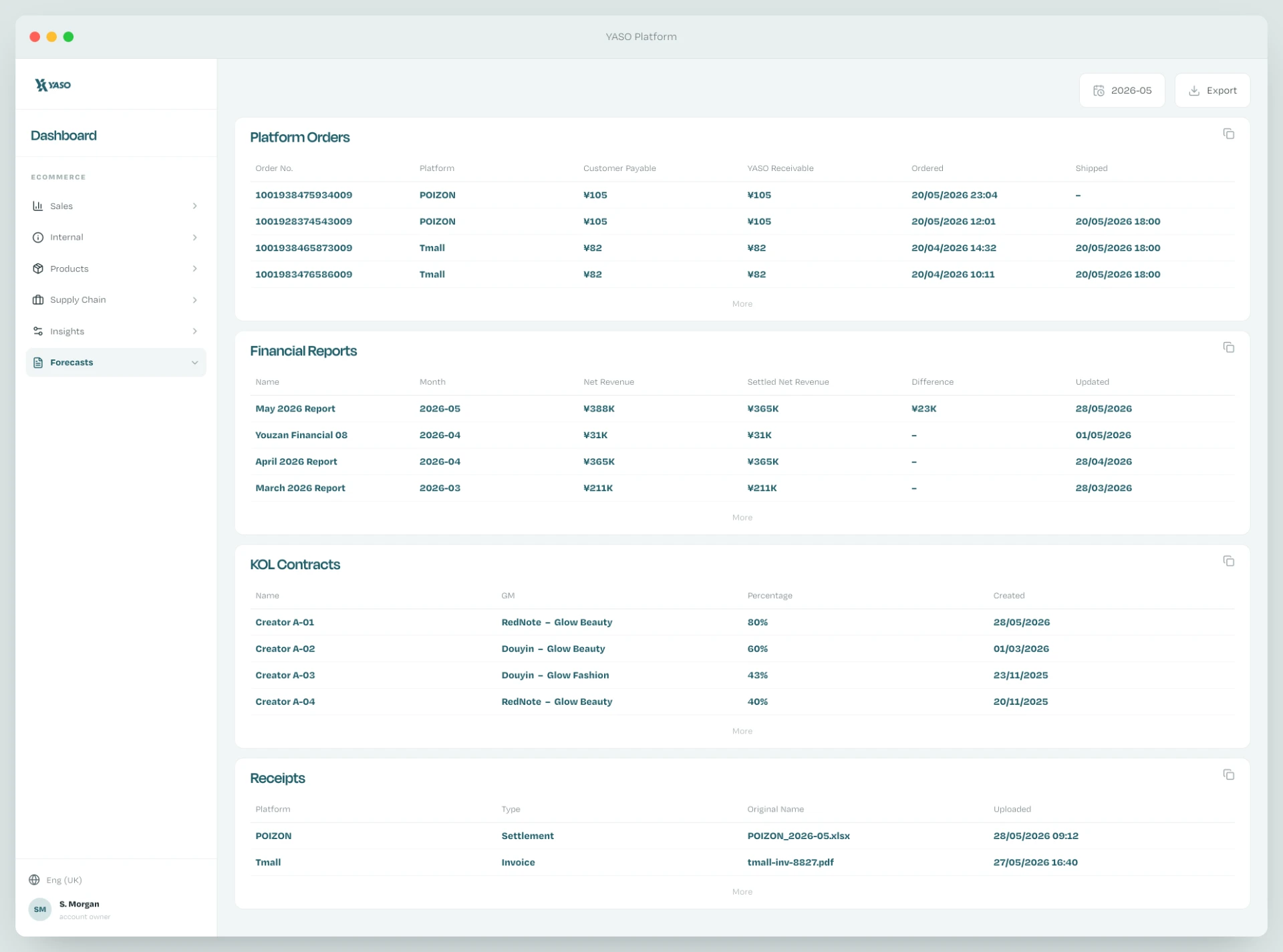The height and width of the screenshot is (952, 1283).
Task: Collapse the Forecasts menu chevron
Action: pyautogui.click(x=194, y=362)
